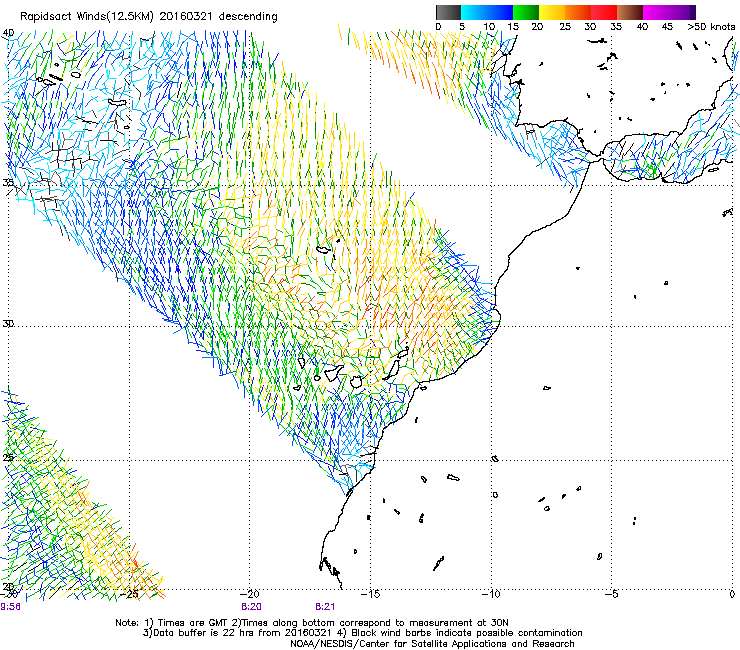Click the '45' label under the color scale
The height and width of the screenshot is (650, 740).
[x=667, y=26]
